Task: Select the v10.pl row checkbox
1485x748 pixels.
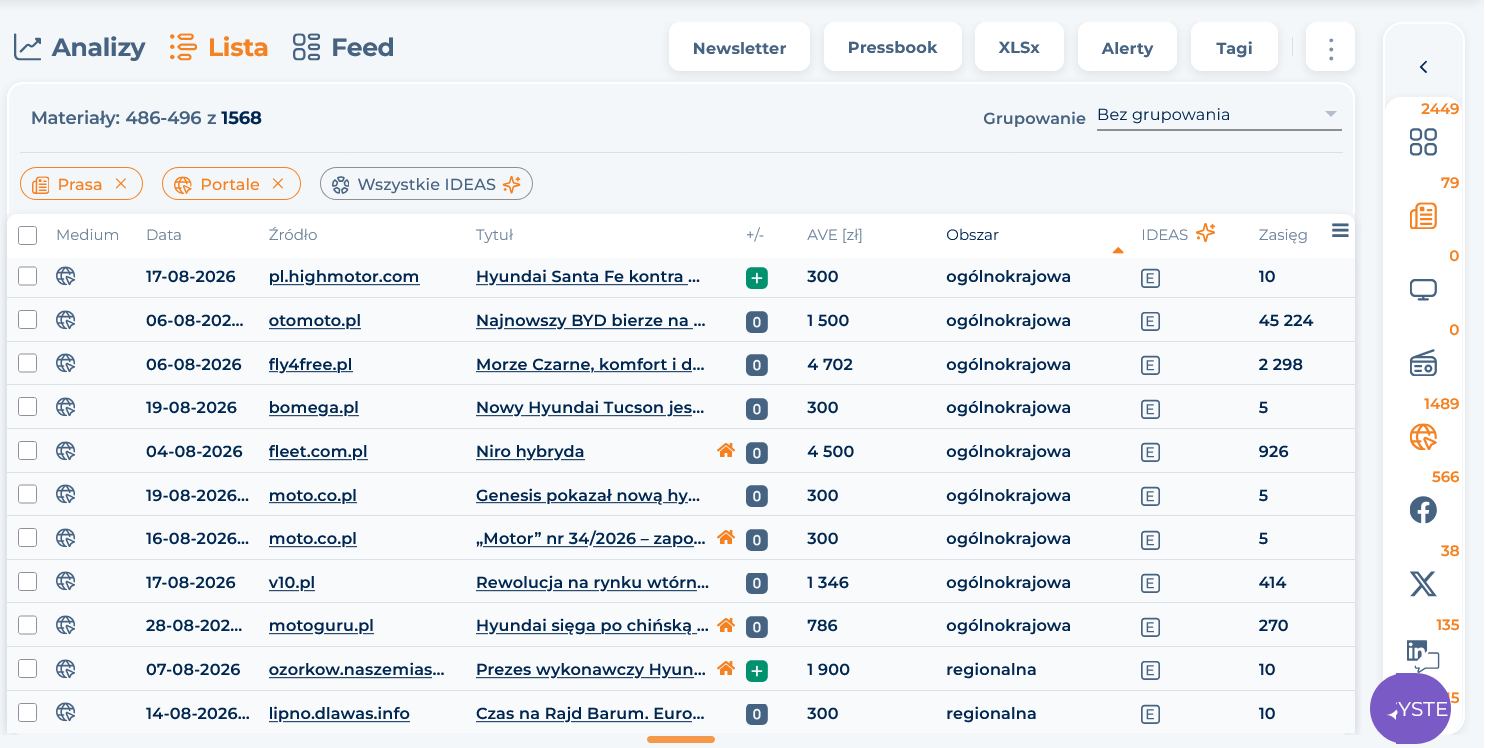Action: 27,581
